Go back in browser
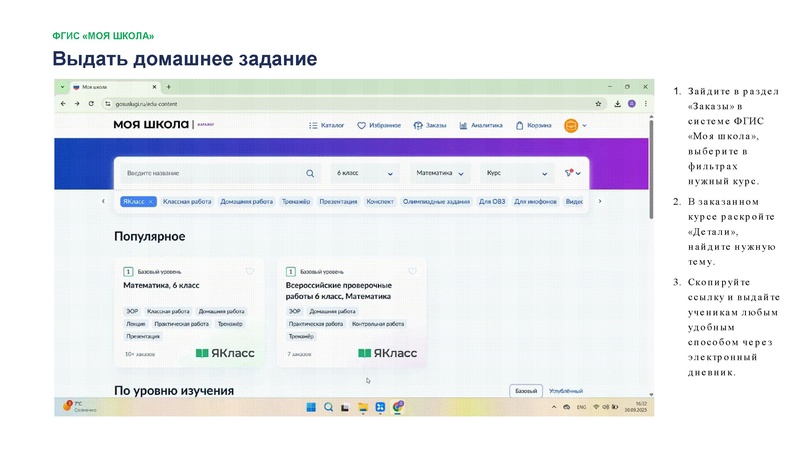 pyautogui.click(x=63, y=104)
